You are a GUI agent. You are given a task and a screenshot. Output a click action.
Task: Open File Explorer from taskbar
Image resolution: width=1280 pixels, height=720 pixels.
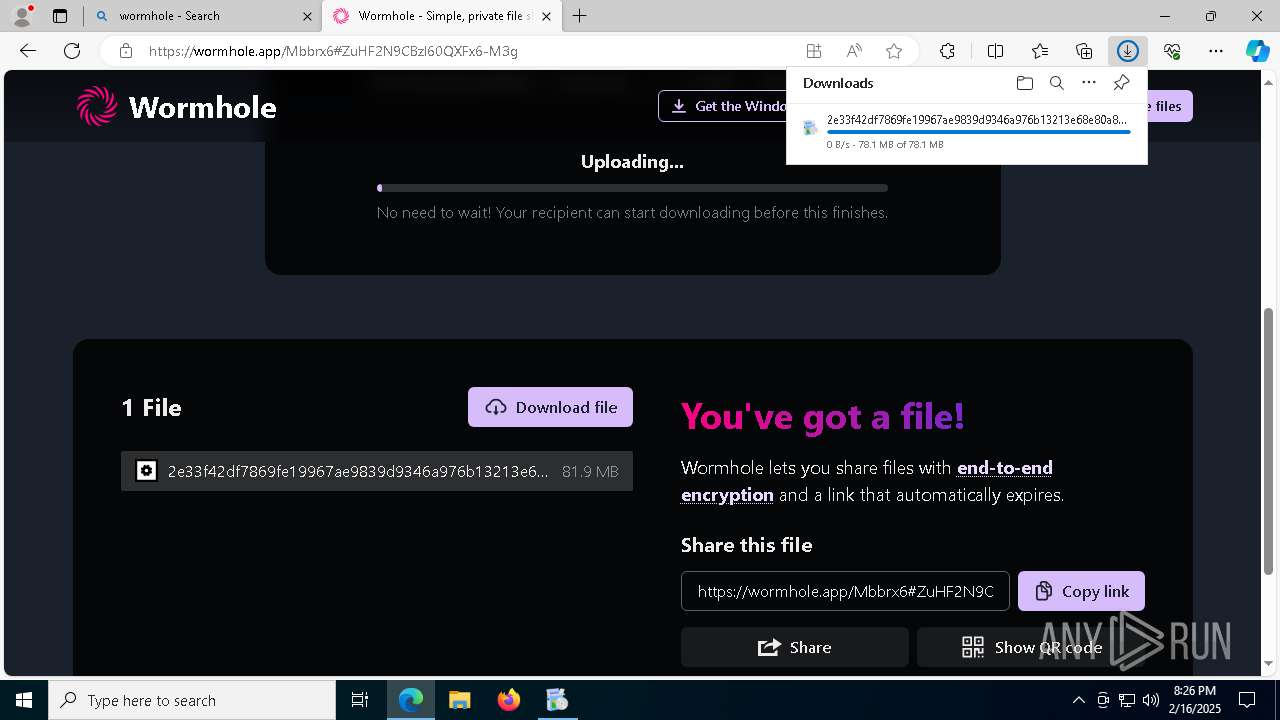click(459, 700)
